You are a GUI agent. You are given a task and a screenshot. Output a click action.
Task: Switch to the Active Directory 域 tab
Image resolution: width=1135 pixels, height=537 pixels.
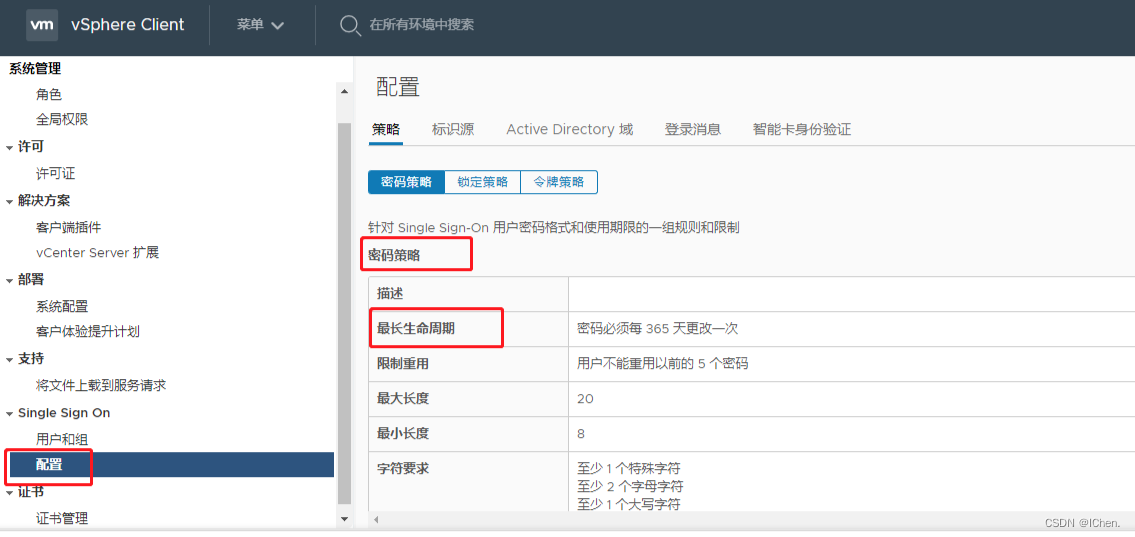pyautogui.click(x=570, y=130)
